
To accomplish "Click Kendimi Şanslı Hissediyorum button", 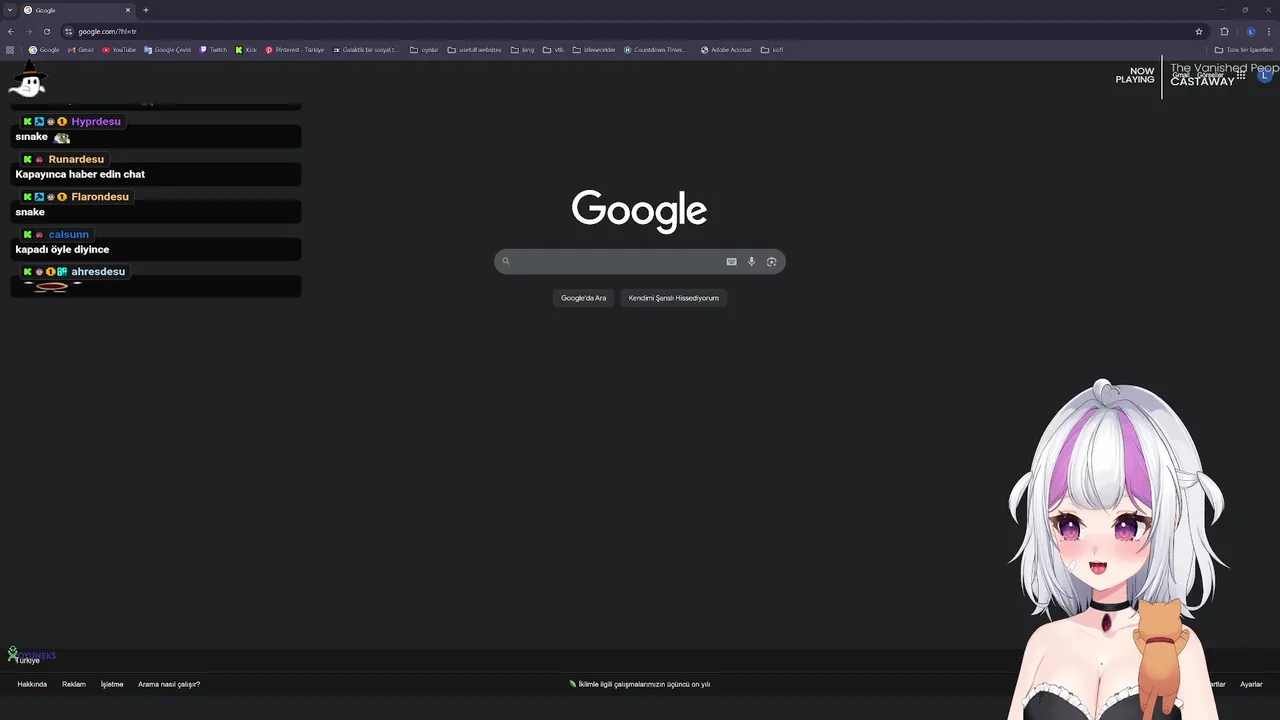I will tap(673, 298).
